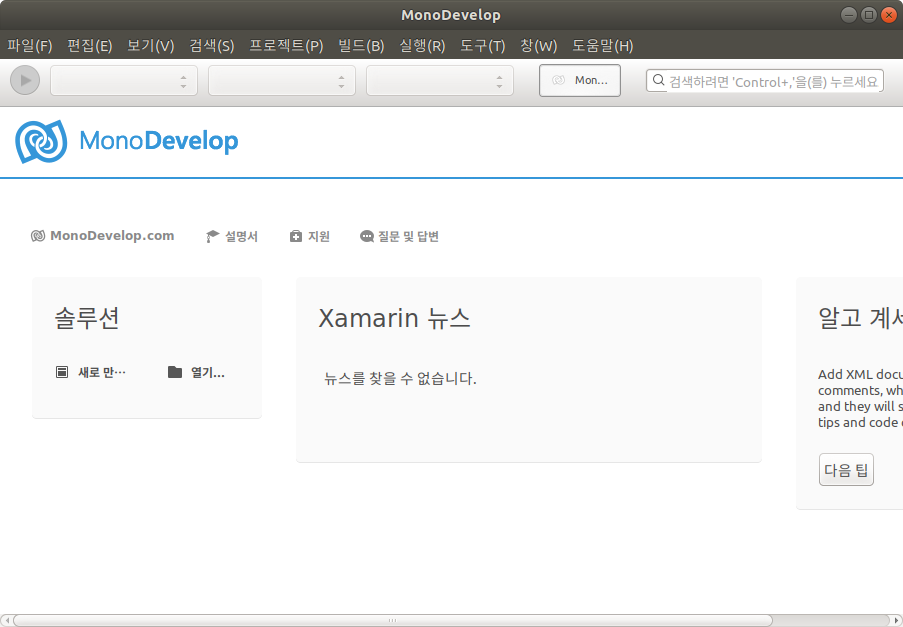The image size is (903, 627).
Task: Close the MonoDevelop window
Action: (x=889, y=15)
